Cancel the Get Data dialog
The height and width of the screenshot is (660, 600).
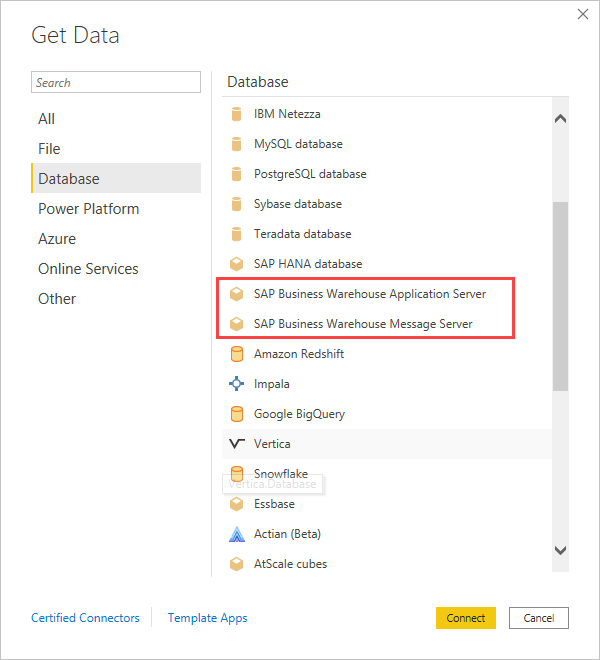click(x=539, y=618)
